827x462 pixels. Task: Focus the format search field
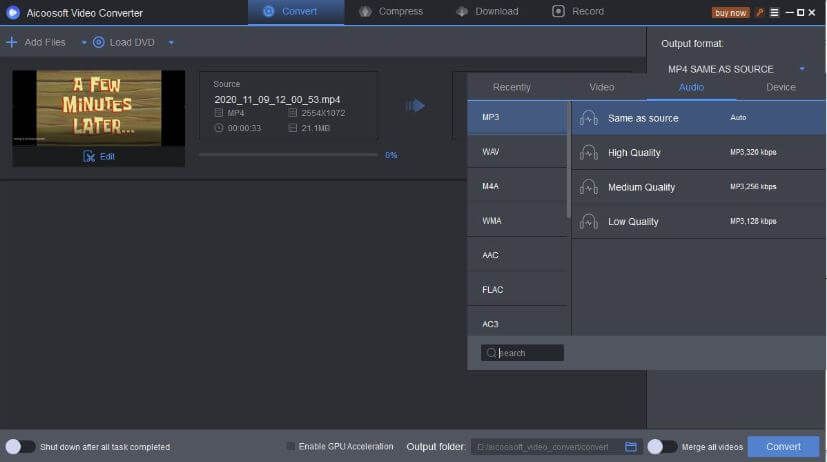click(522, 353)
